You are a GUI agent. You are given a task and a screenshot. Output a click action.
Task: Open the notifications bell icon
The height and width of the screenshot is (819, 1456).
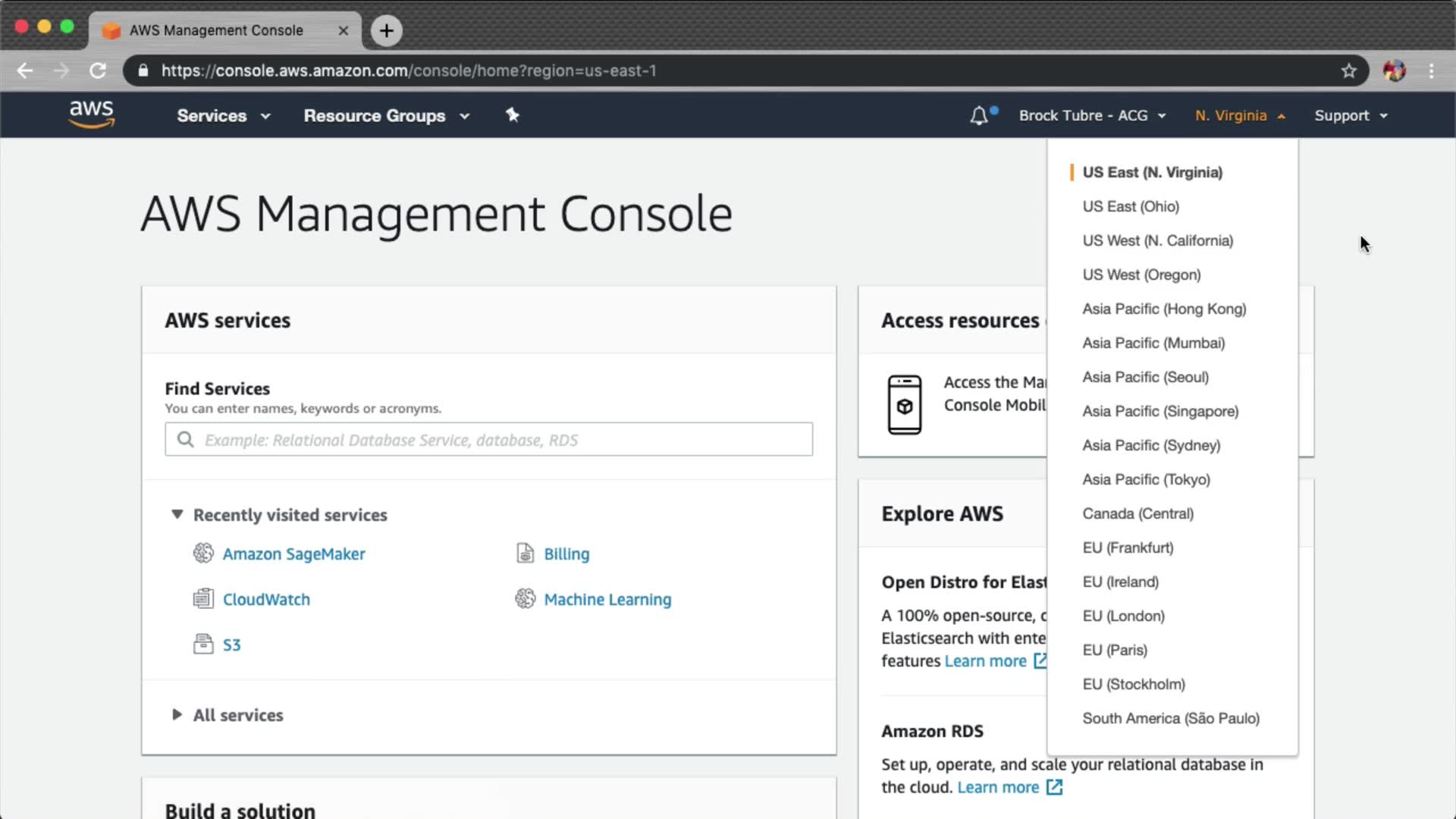coord(979,116)
